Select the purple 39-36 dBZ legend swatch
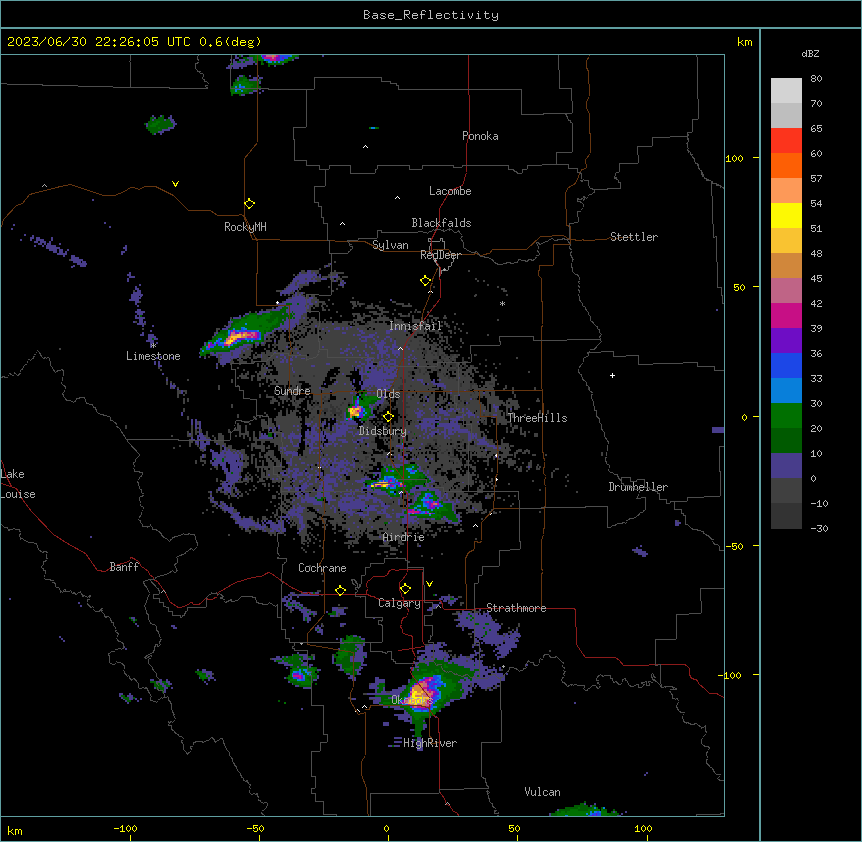862x842 pixels. 786,340
